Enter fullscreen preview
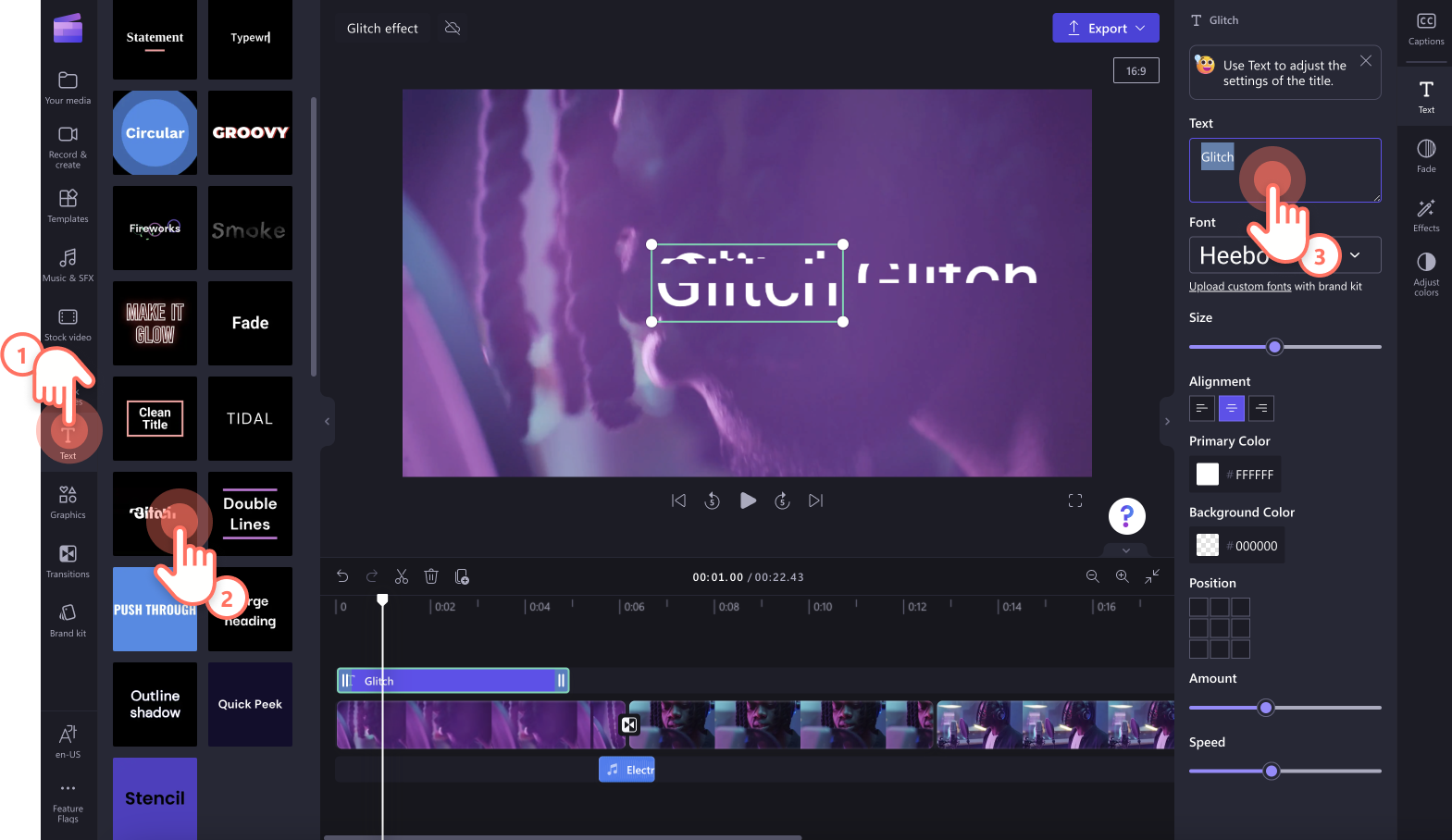The height and width of the screenshot is (840, 1452). [x=1075, y=500]
